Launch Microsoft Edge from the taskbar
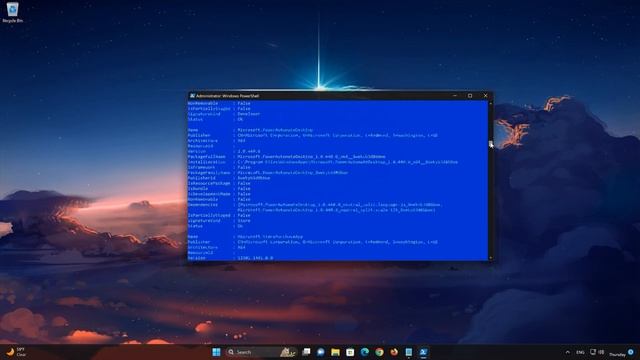The height and width of the screenshot is (360, 640). click(x=365, y=352)
